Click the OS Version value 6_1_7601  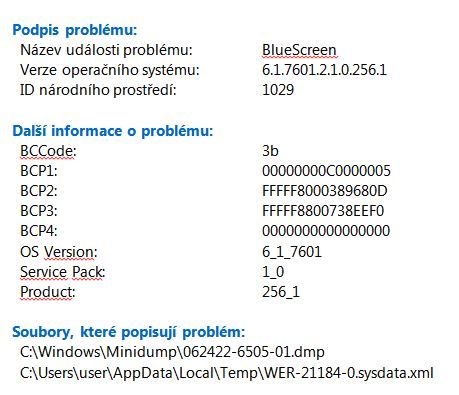pos(292,252)
